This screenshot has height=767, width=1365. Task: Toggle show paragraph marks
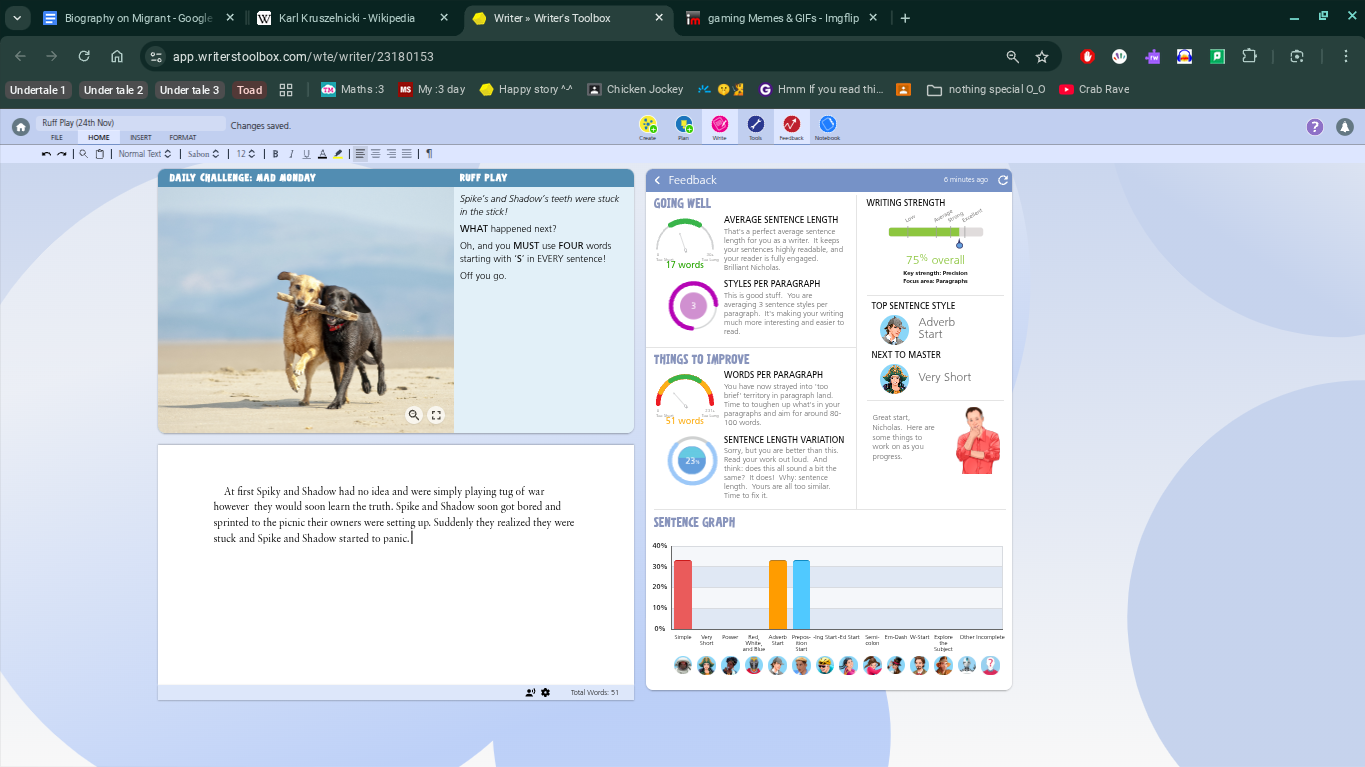click(429, 154)
